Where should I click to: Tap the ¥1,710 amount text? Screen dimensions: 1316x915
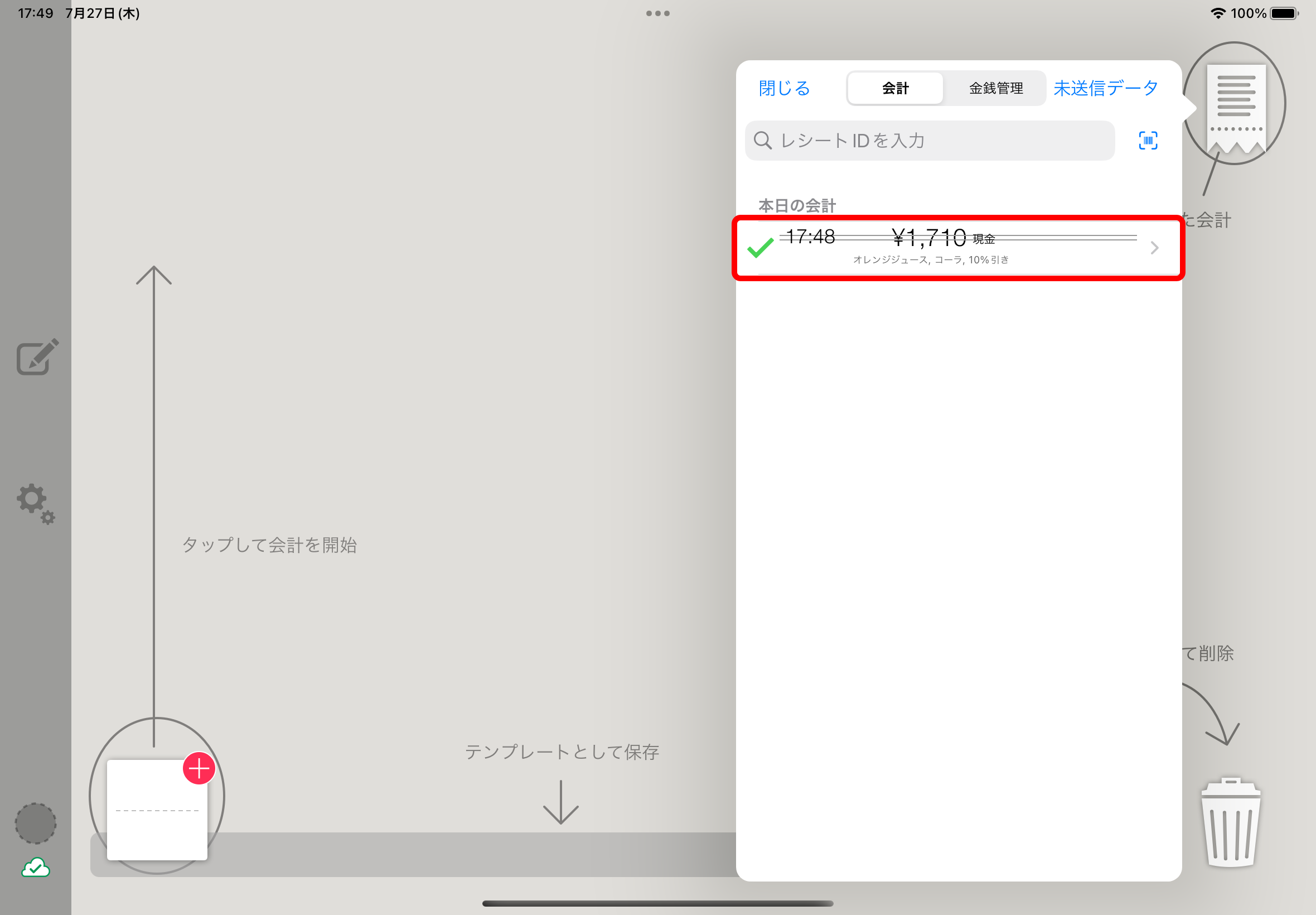928,237
